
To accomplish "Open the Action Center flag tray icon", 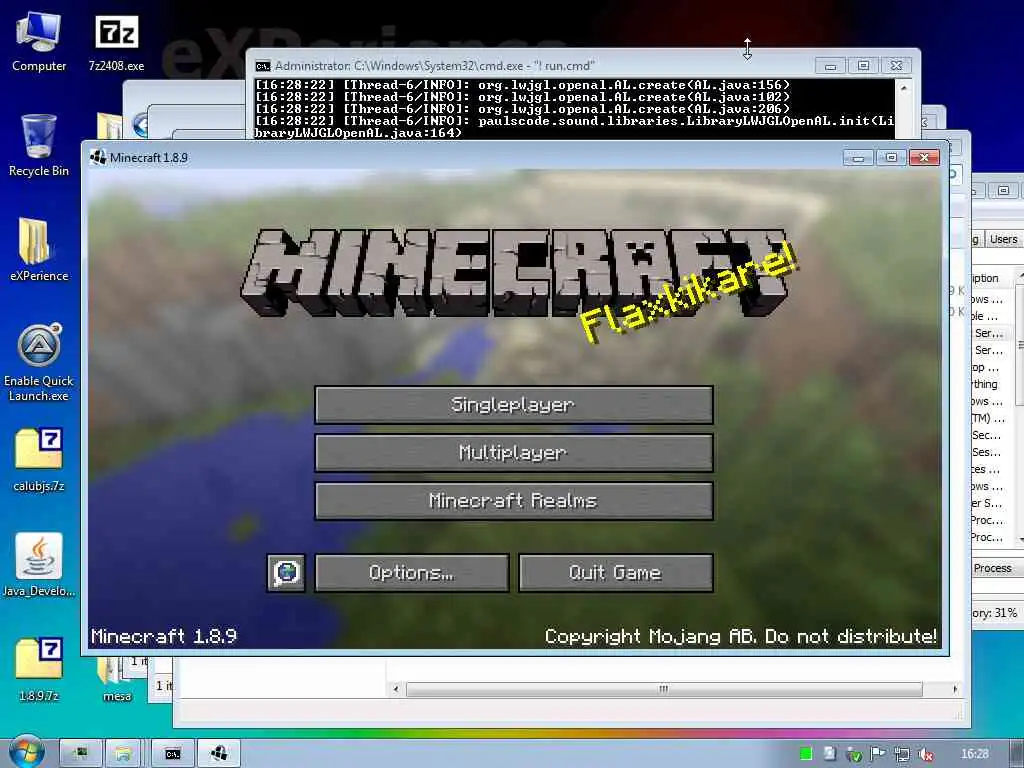I will pos(878,754).
